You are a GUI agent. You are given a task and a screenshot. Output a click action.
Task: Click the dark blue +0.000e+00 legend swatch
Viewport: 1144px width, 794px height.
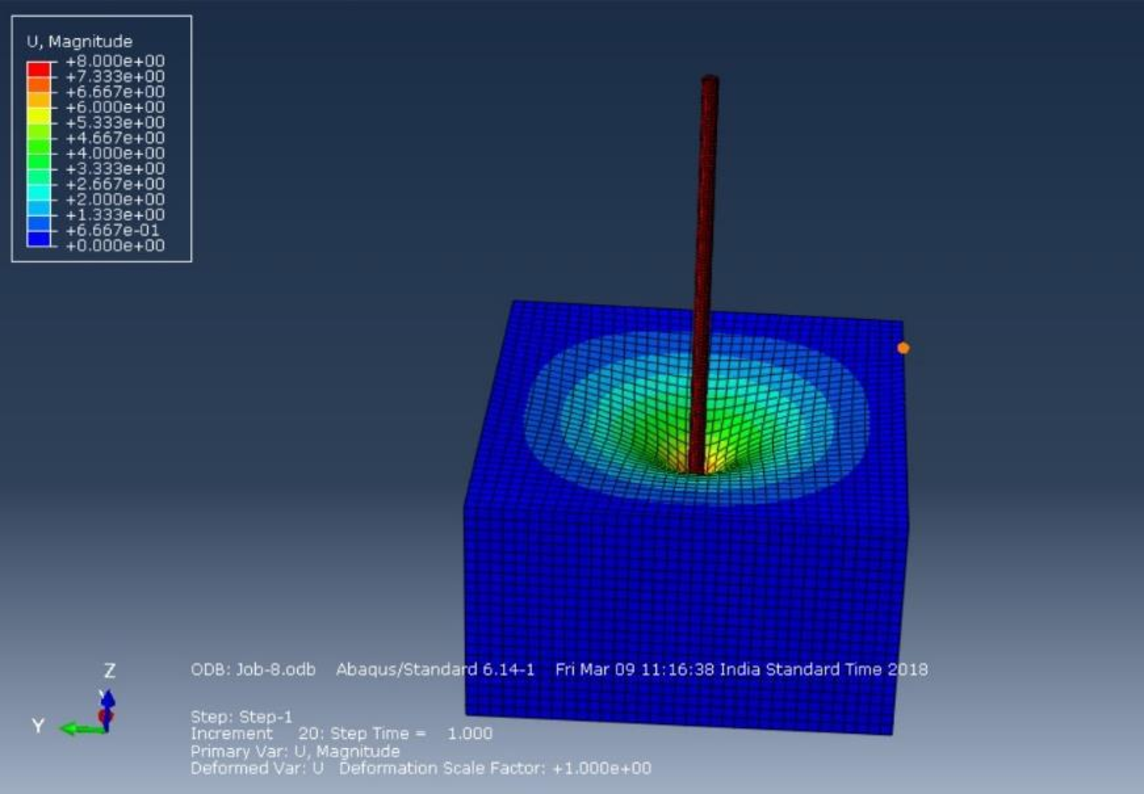click(38, 238)
